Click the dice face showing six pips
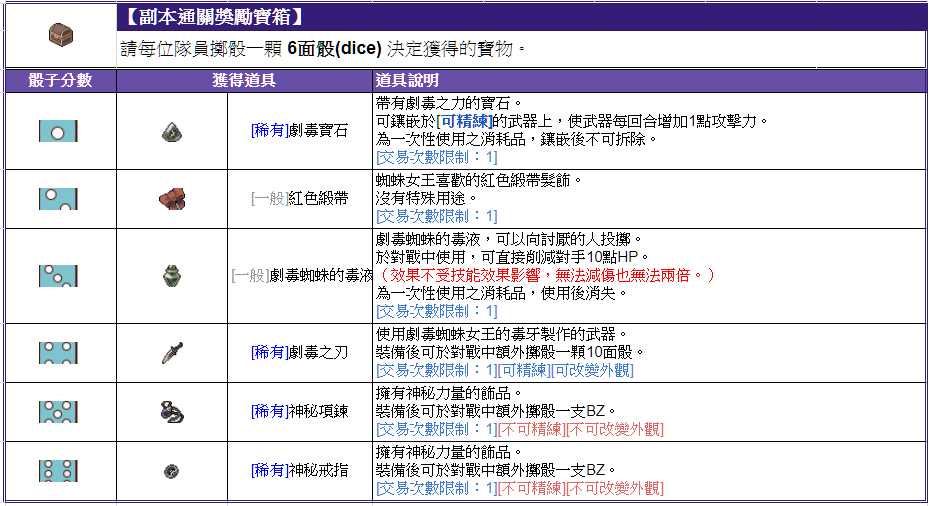930x506 pixels. tap(58, 470)
